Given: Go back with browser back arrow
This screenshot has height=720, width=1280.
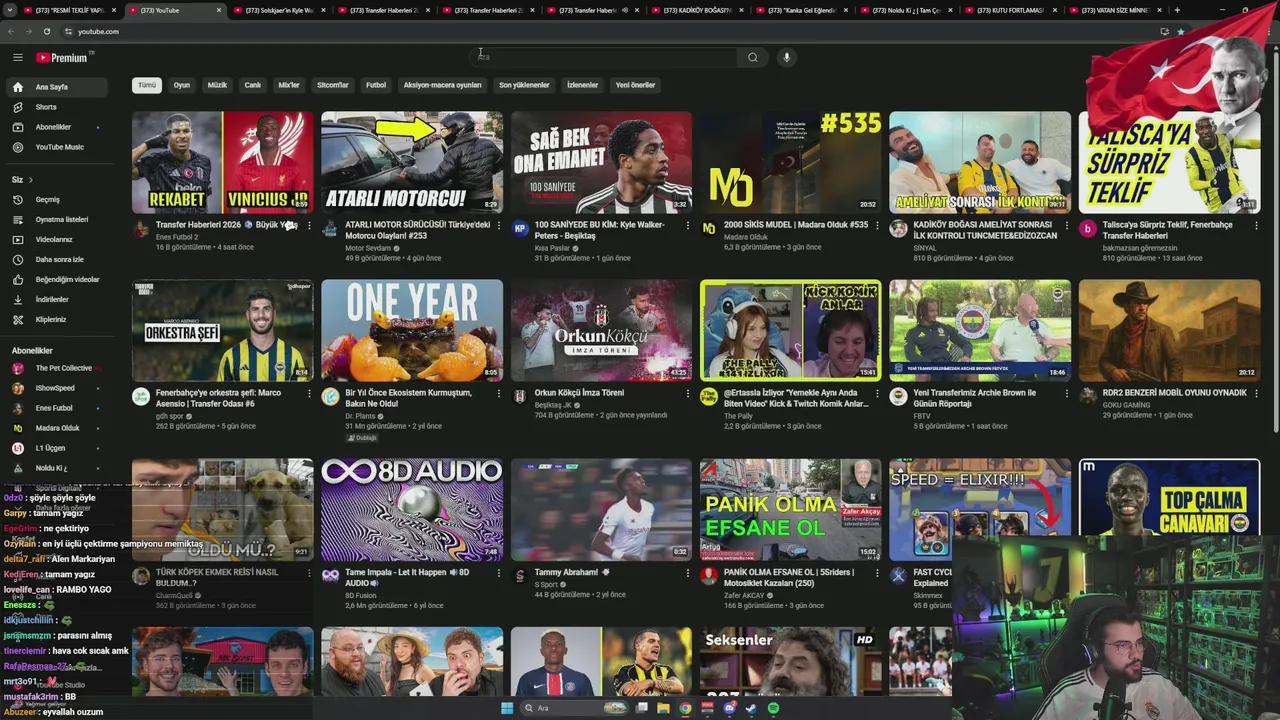Looking at the screenshot, I should click(x=11, y=31).
